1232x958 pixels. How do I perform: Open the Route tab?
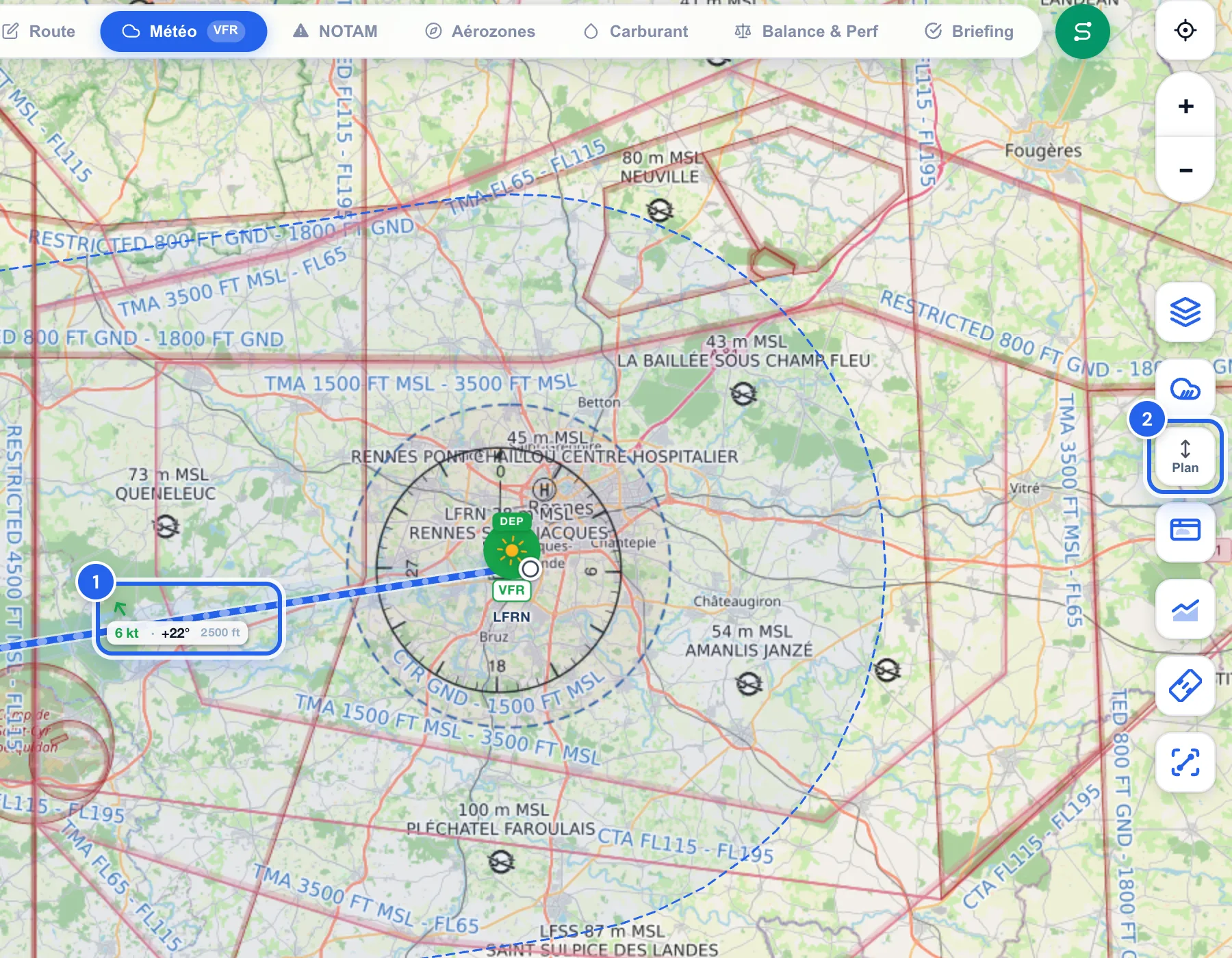tap(39, 31)
